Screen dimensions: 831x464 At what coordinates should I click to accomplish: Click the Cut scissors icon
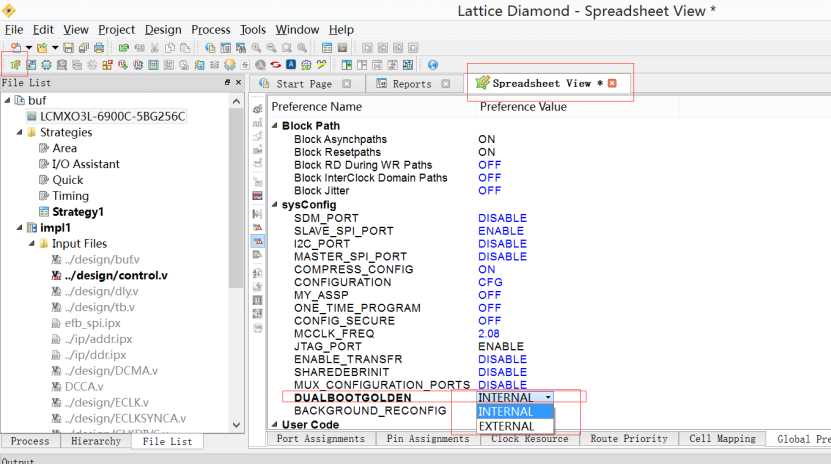(x=155, y=48)
